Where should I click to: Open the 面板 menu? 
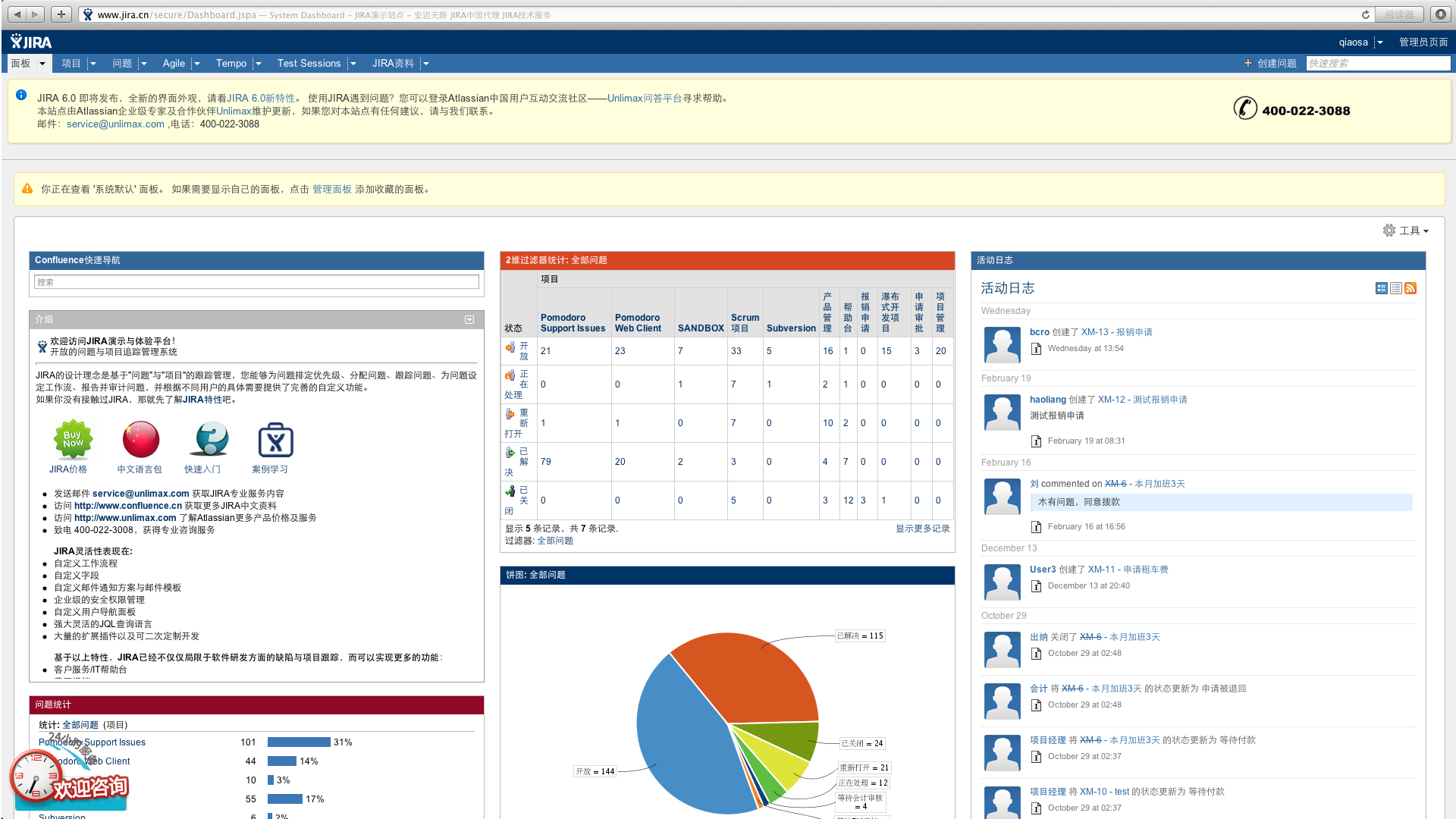[20, 64]
